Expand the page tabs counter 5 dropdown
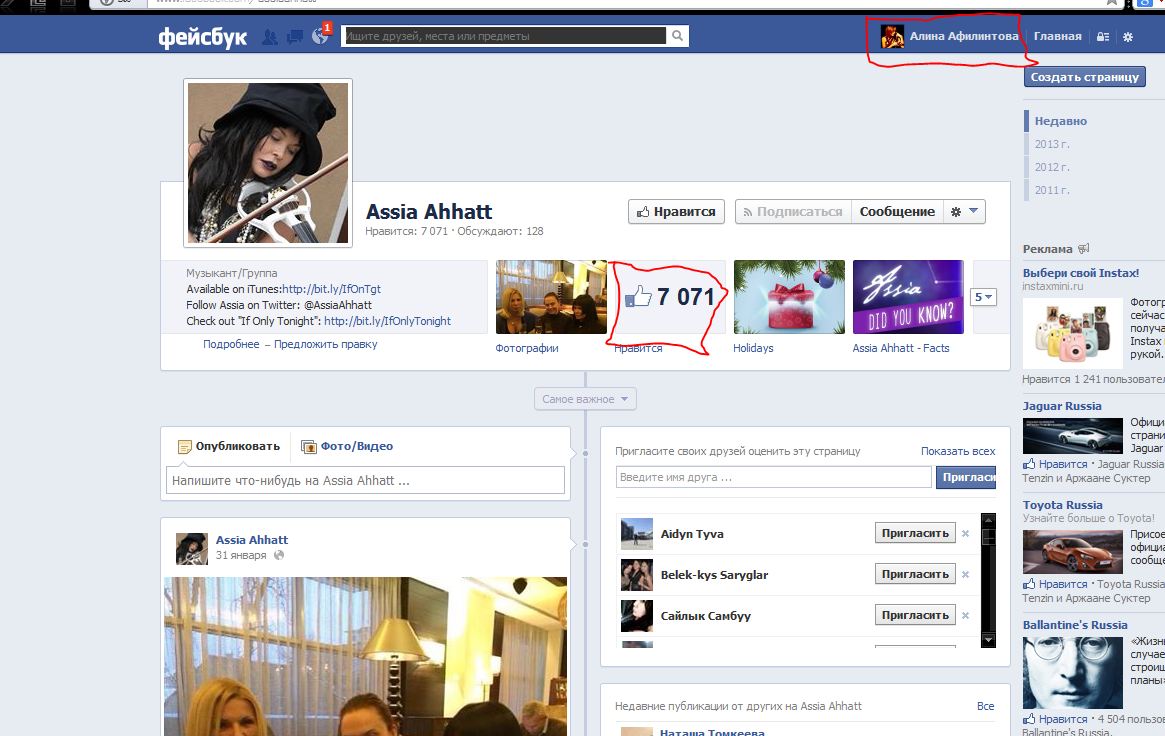Viewport: 1165px width, 736px height. tap(983, 297)
